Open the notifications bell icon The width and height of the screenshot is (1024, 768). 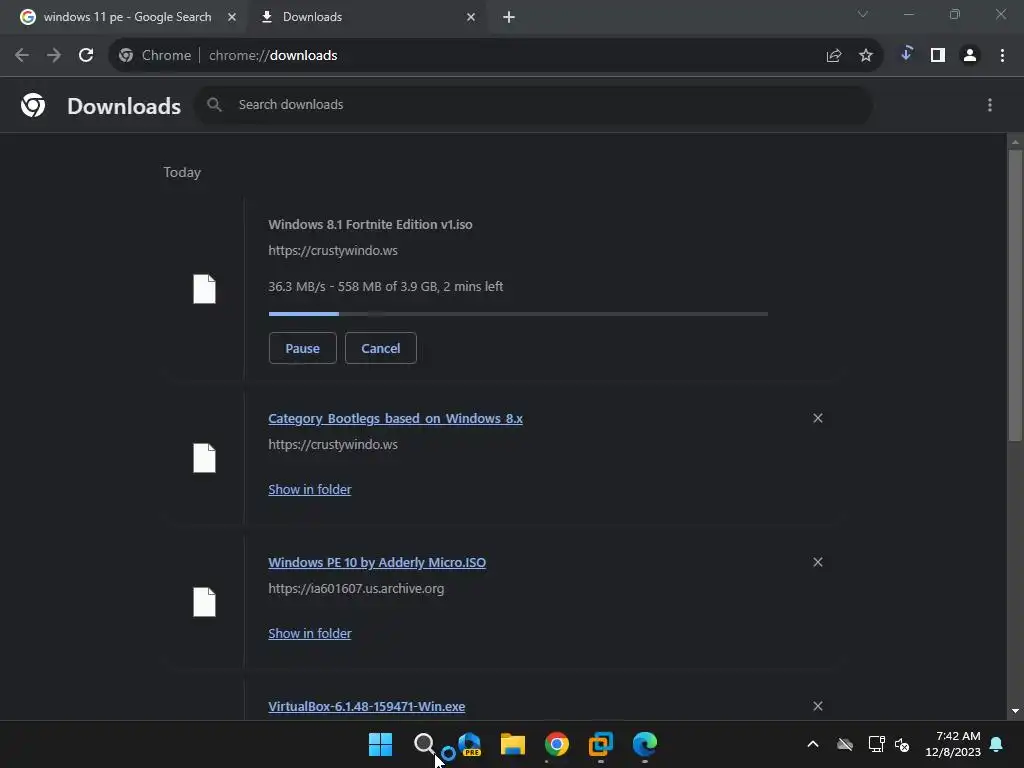[x=997, y=744]
